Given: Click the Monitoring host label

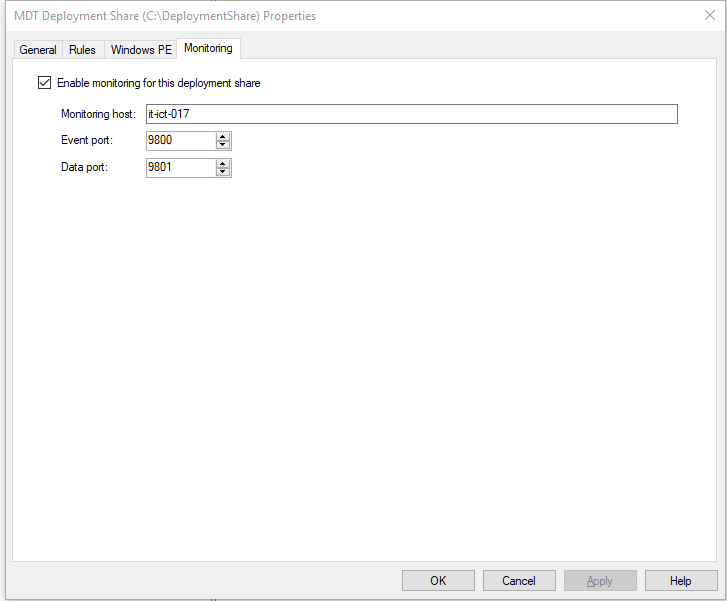Looking at the screenshot, I should click(x=98, y=114).
